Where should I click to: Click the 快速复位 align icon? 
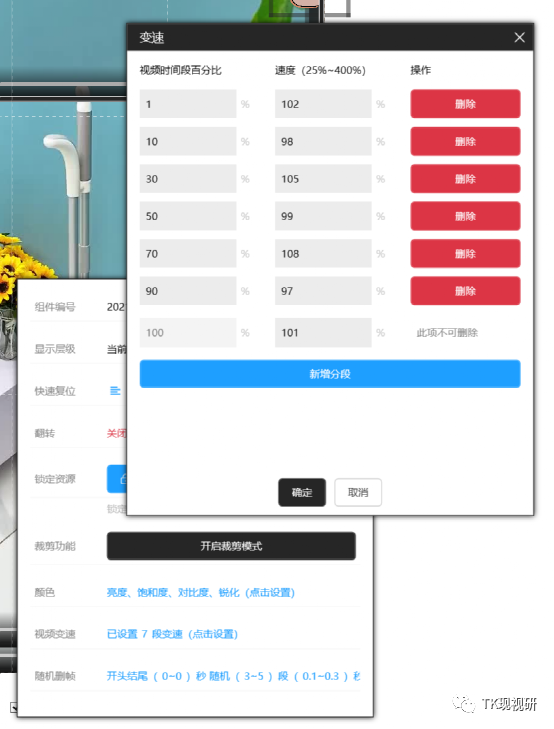click(115, 391)
